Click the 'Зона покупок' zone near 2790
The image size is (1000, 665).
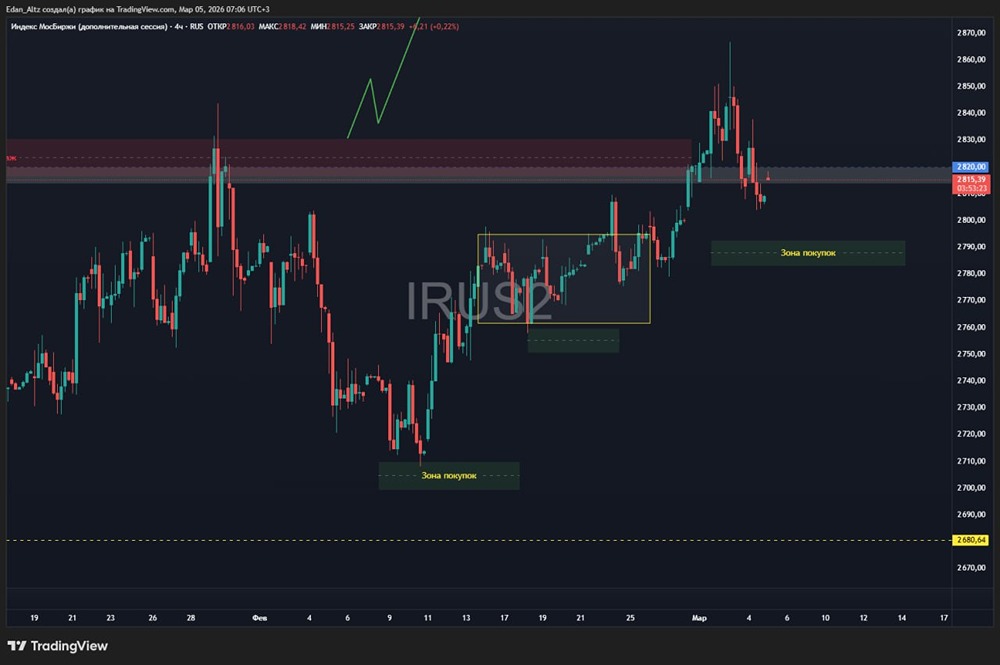coord(808,253)
